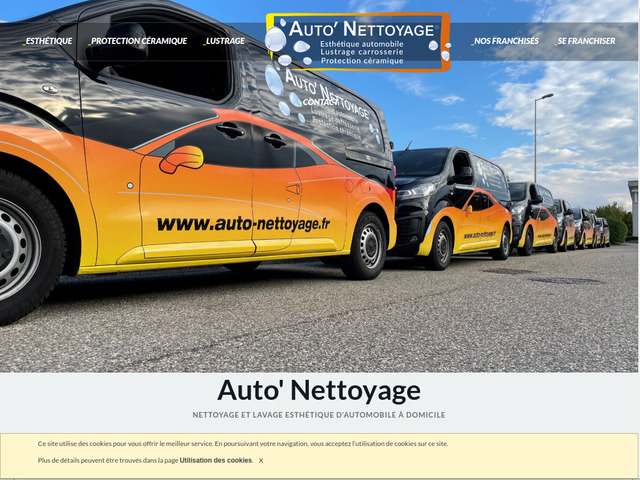Click the Auto' Nettoyage logo banner
Viewport: 640px width, 480px height.
[358, 41]
